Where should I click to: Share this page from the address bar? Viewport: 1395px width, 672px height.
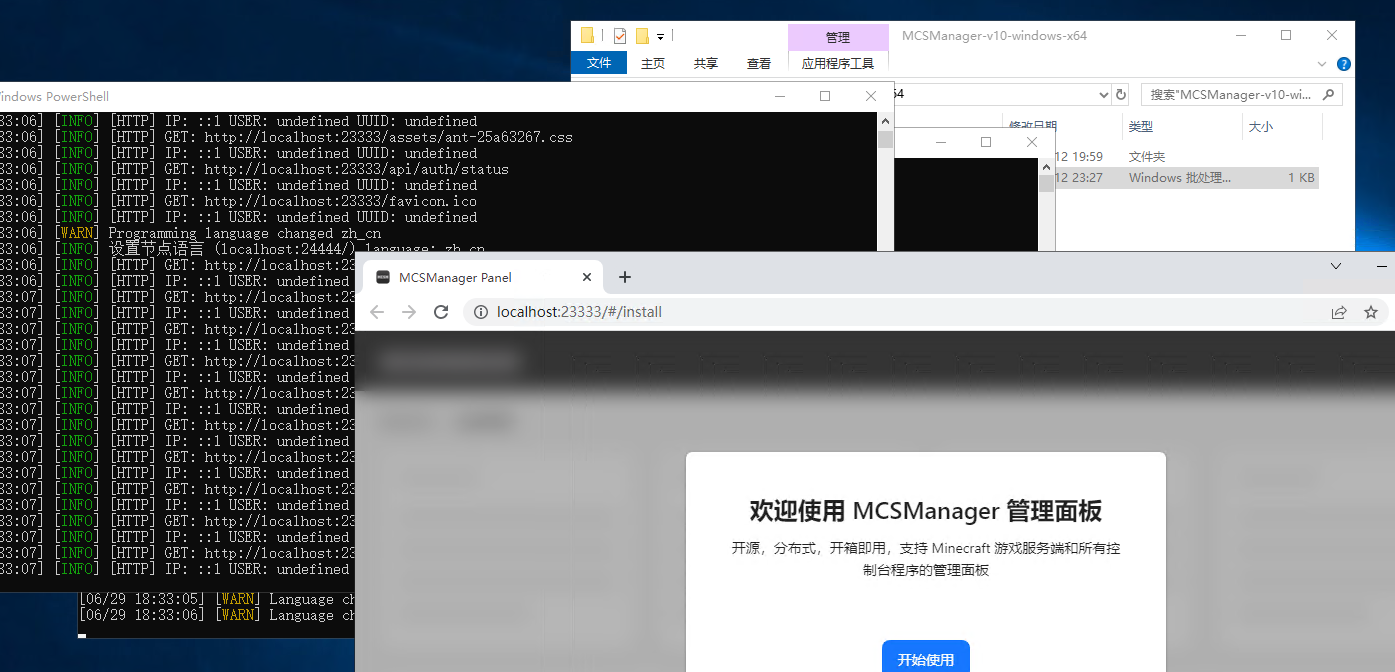point(1339,312)
